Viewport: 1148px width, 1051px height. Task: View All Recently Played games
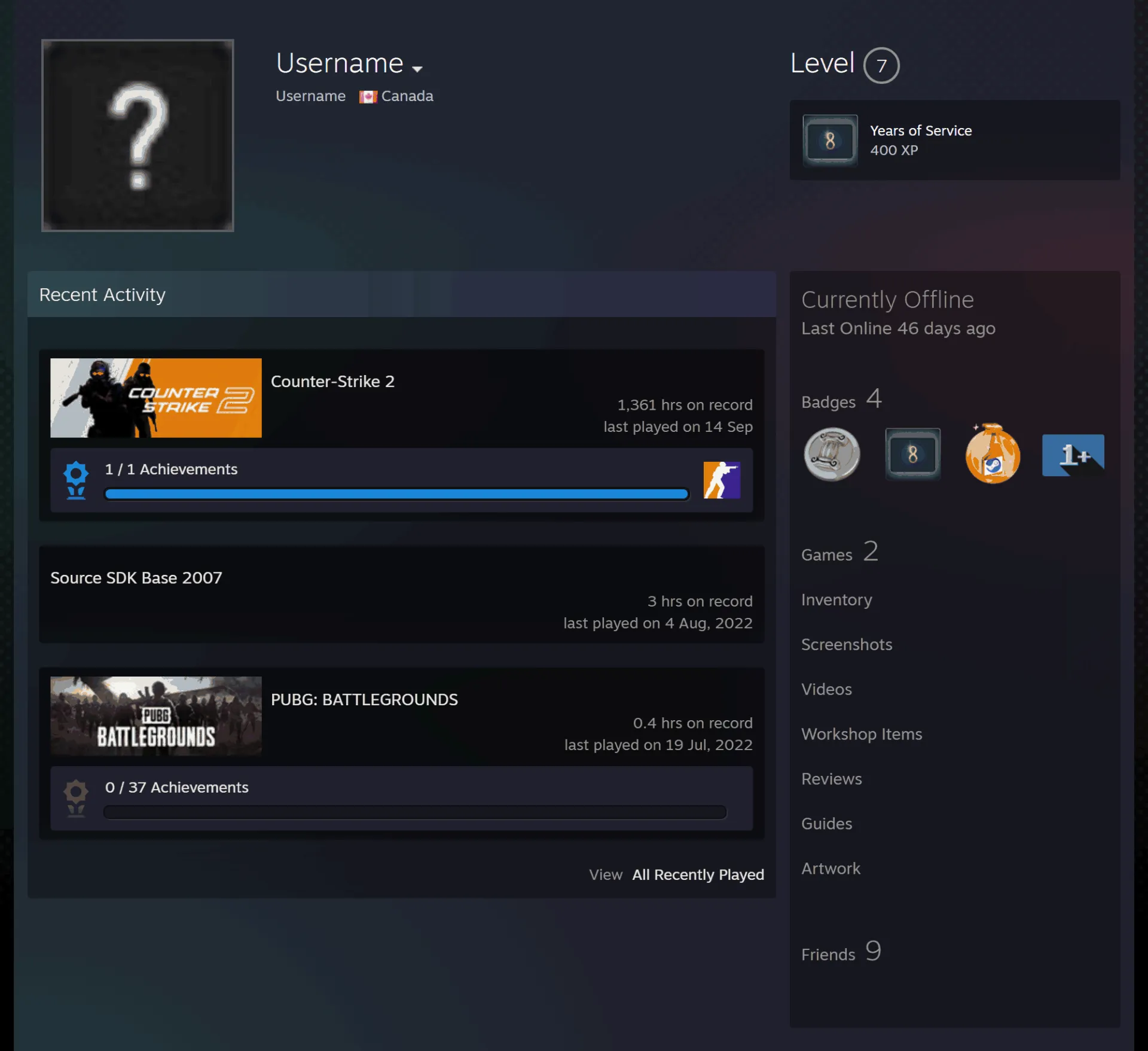(698, 875)
